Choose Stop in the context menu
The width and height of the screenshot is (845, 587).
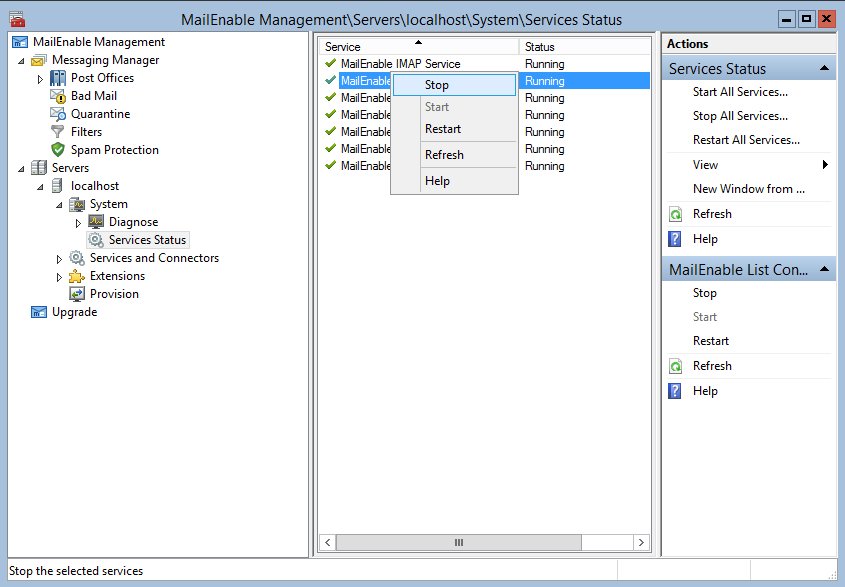454,85
